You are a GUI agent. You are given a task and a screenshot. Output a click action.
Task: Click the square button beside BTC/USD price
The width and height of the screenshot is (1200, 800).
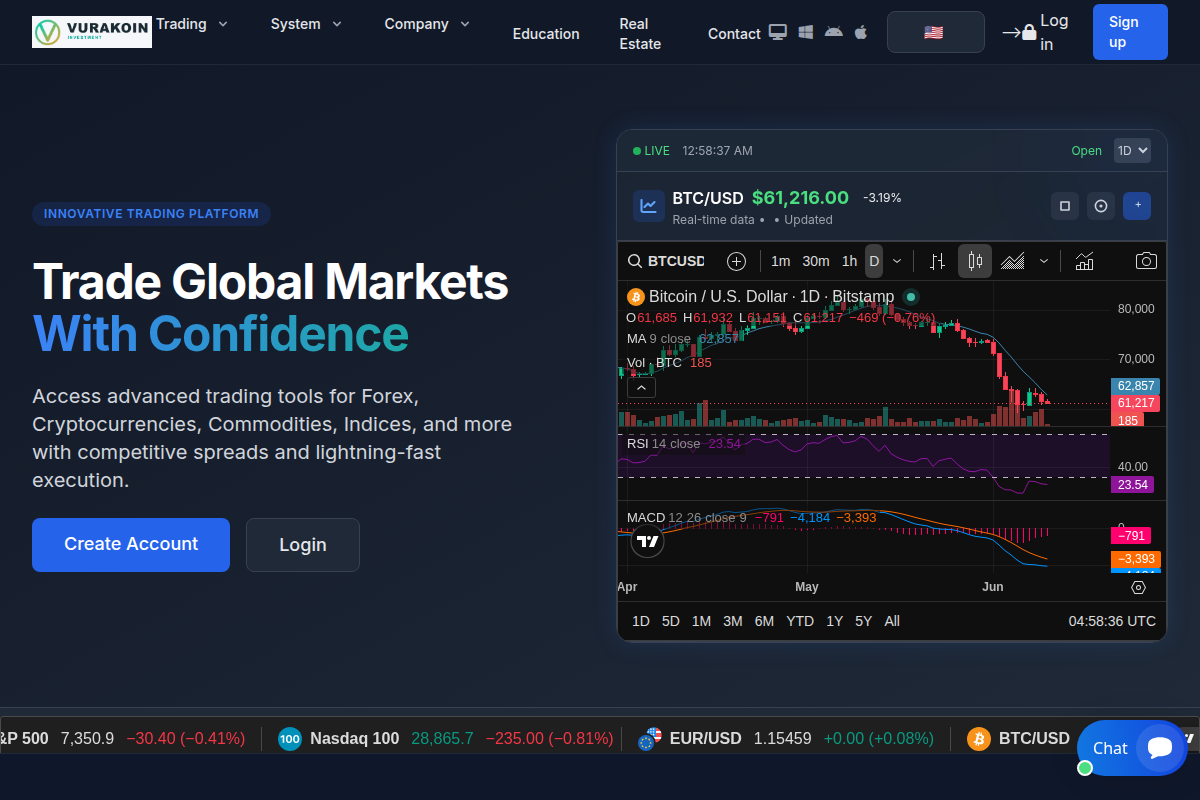tap(1065, 206)
